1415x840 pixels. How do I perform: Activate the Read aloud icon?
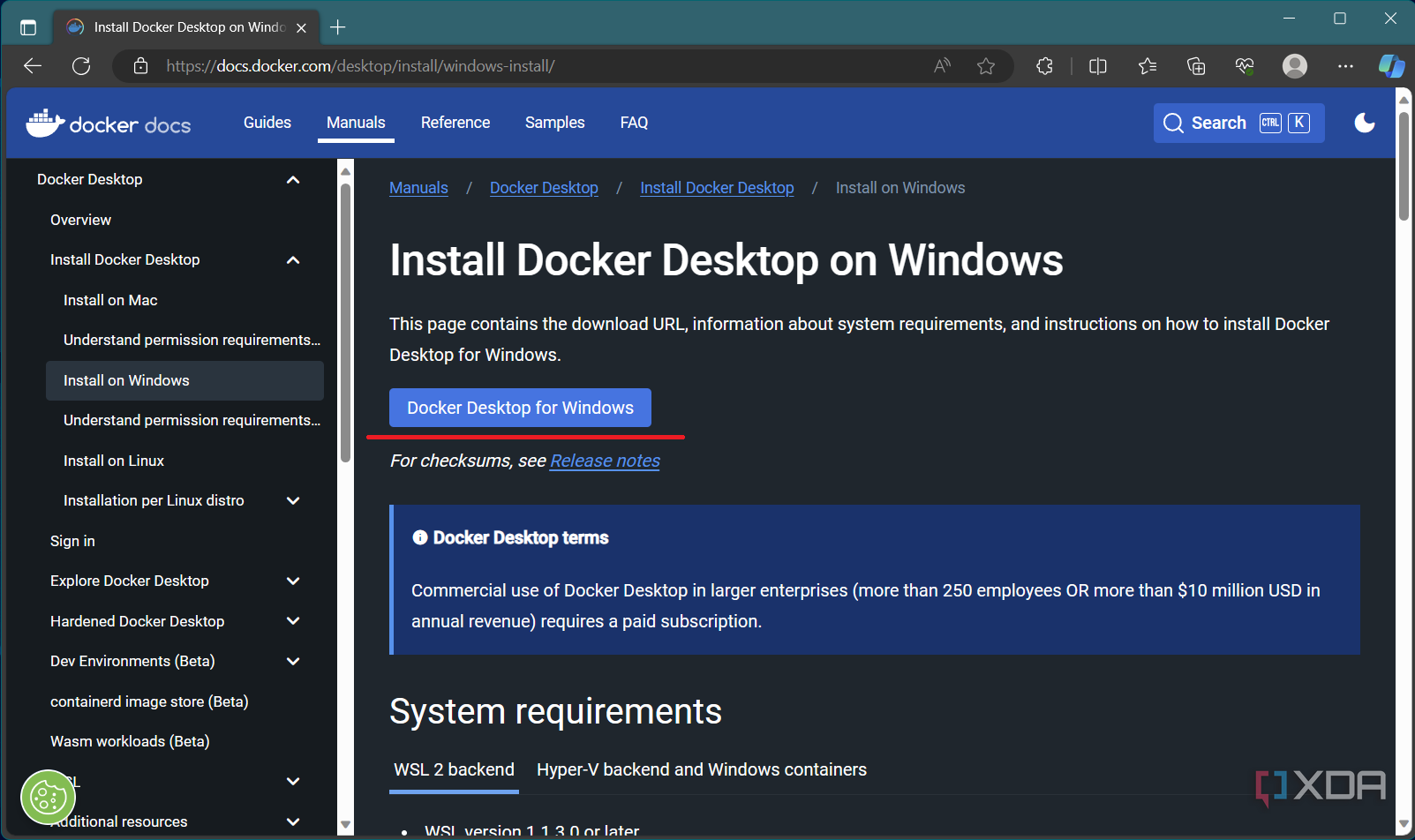(x=942, y=66)
